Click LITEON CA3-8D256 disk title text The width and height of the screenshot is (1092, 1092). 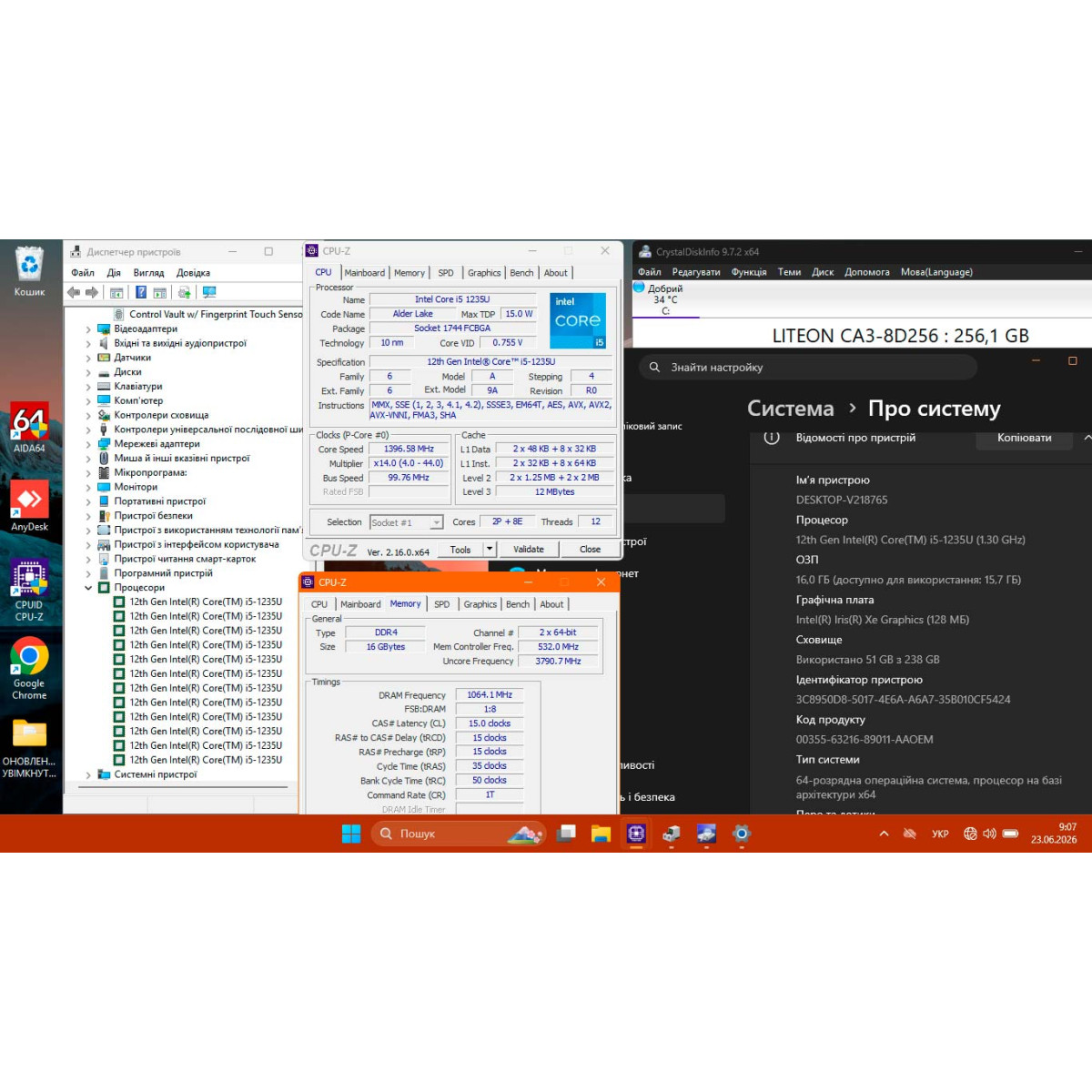pyautogui.click(x=901, y=336)
